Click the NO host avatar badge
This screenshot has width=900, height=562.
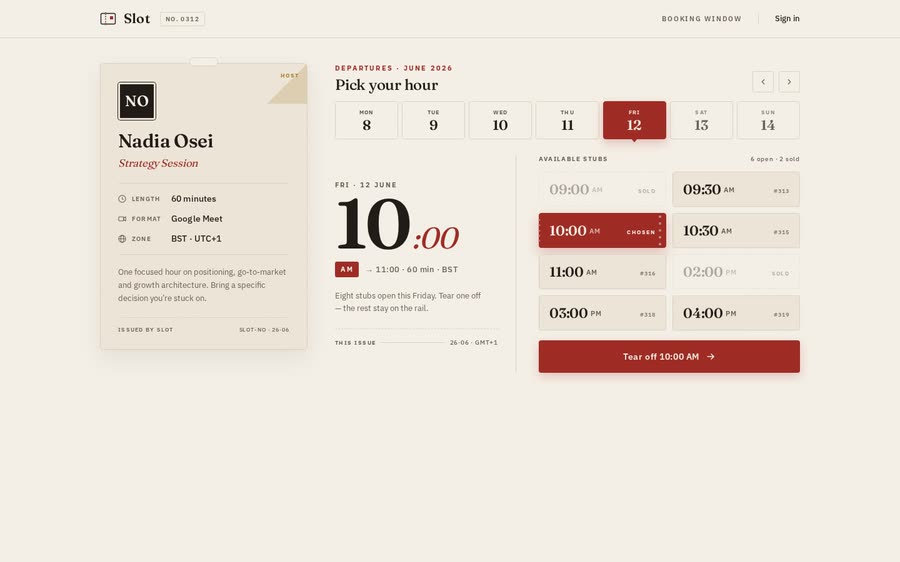(137, 101)
